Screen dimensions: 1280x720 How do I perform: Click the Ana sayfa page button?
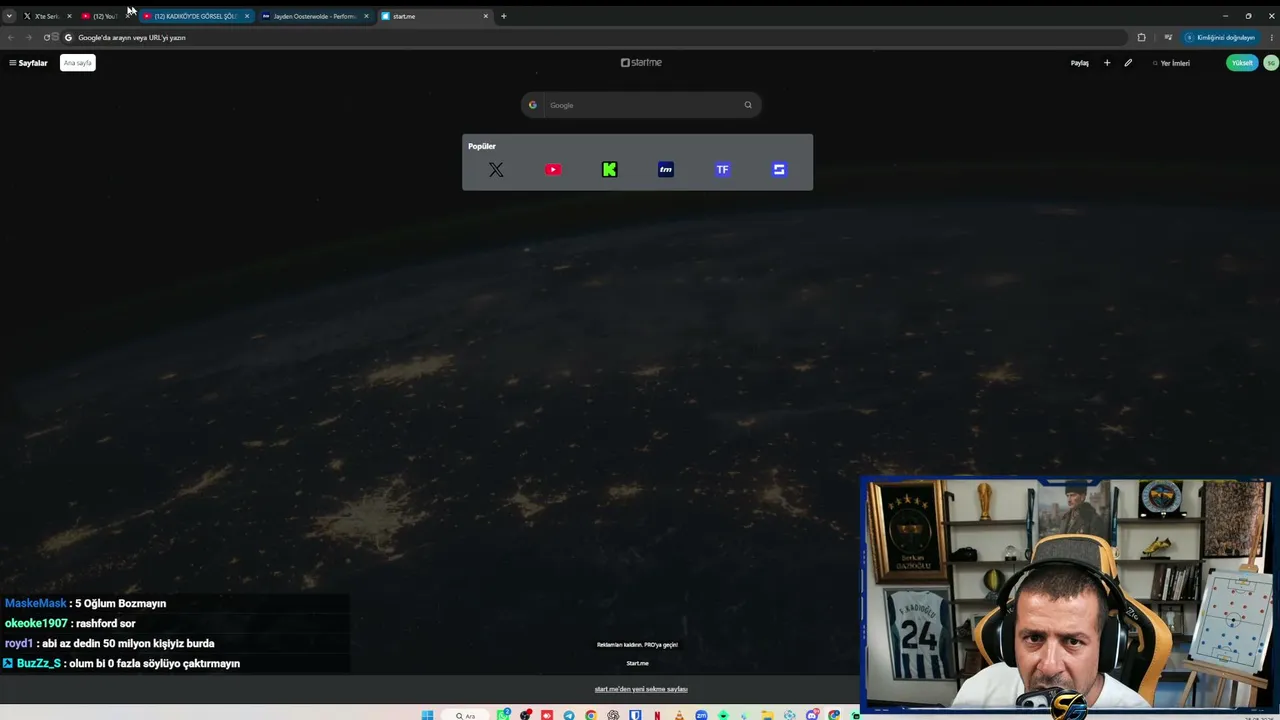click(x=78, y=63)
